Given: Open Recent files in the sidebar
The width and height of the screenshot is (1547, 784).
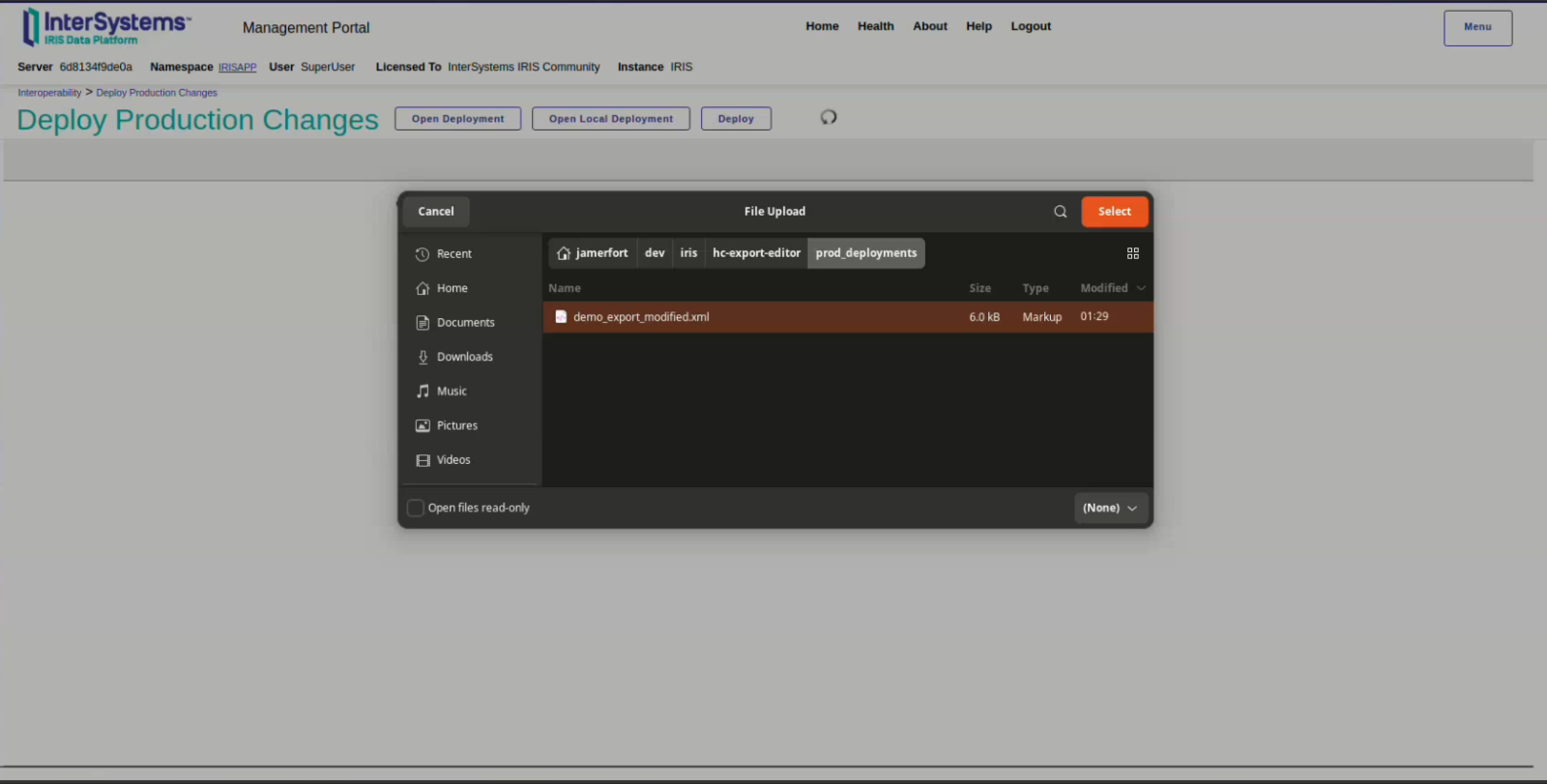Looking at the screenshot, I should point(453,254).
